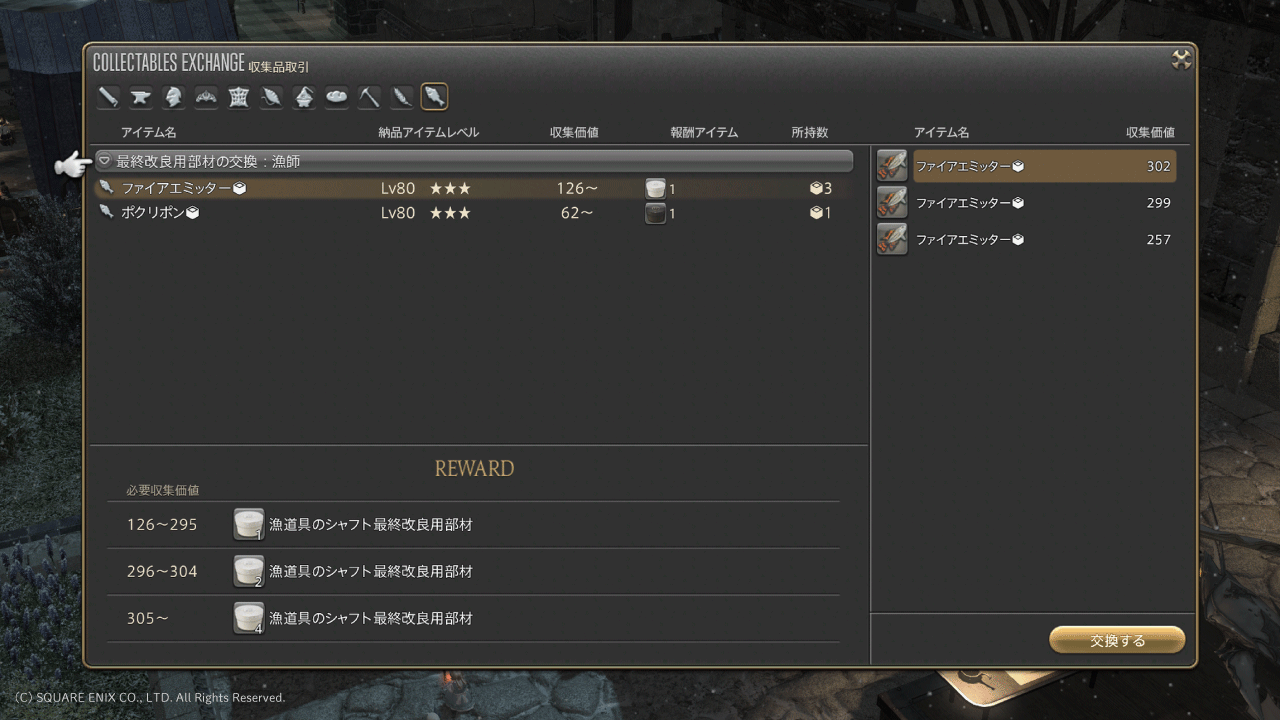Select the Alchemist alembic class icon
This screenshot has width=1280, height=720.
tap(304, 97)
